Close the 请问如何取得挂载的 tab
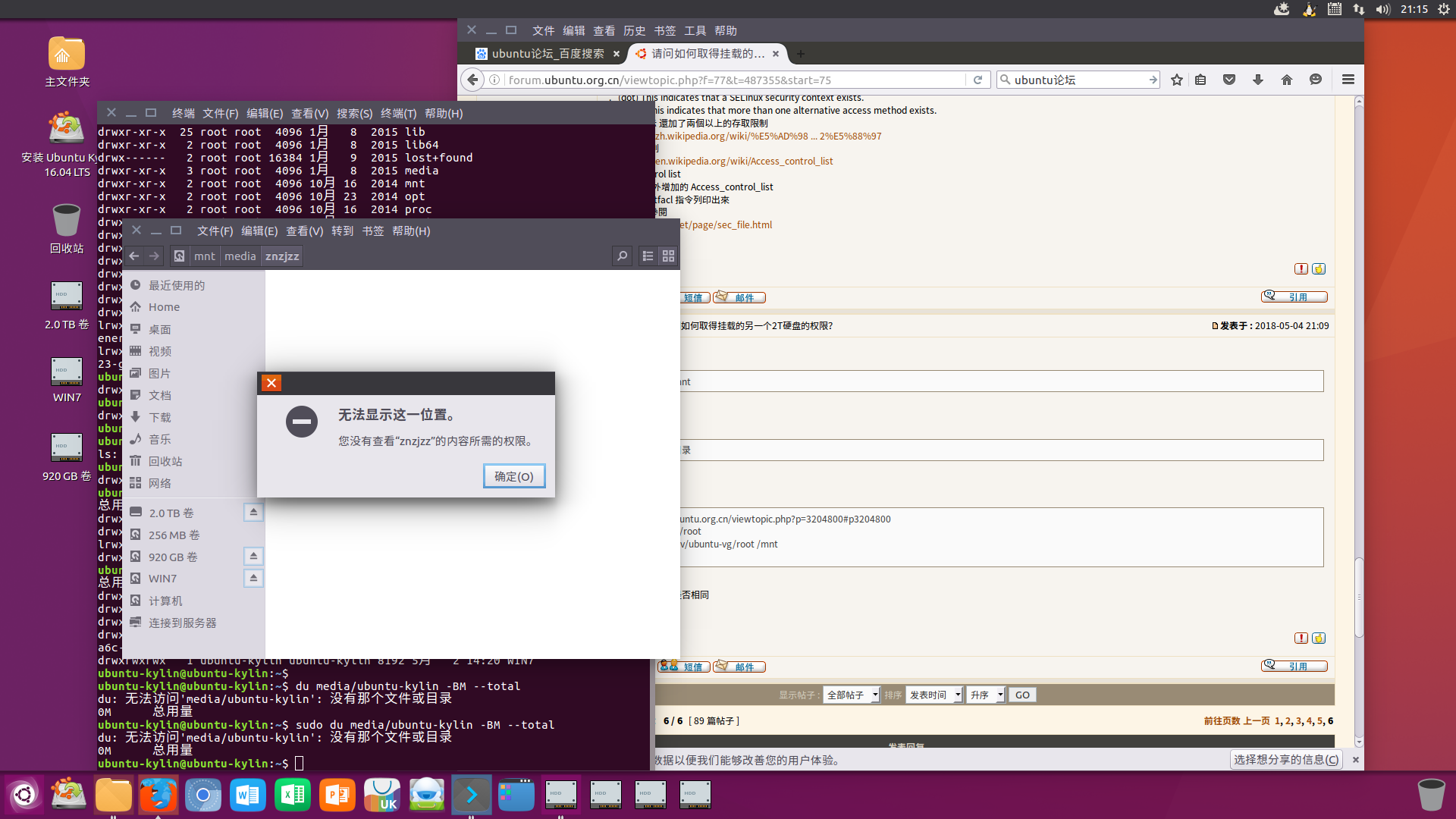Screen dimensions: 1456x819 (x=776, y=54)
